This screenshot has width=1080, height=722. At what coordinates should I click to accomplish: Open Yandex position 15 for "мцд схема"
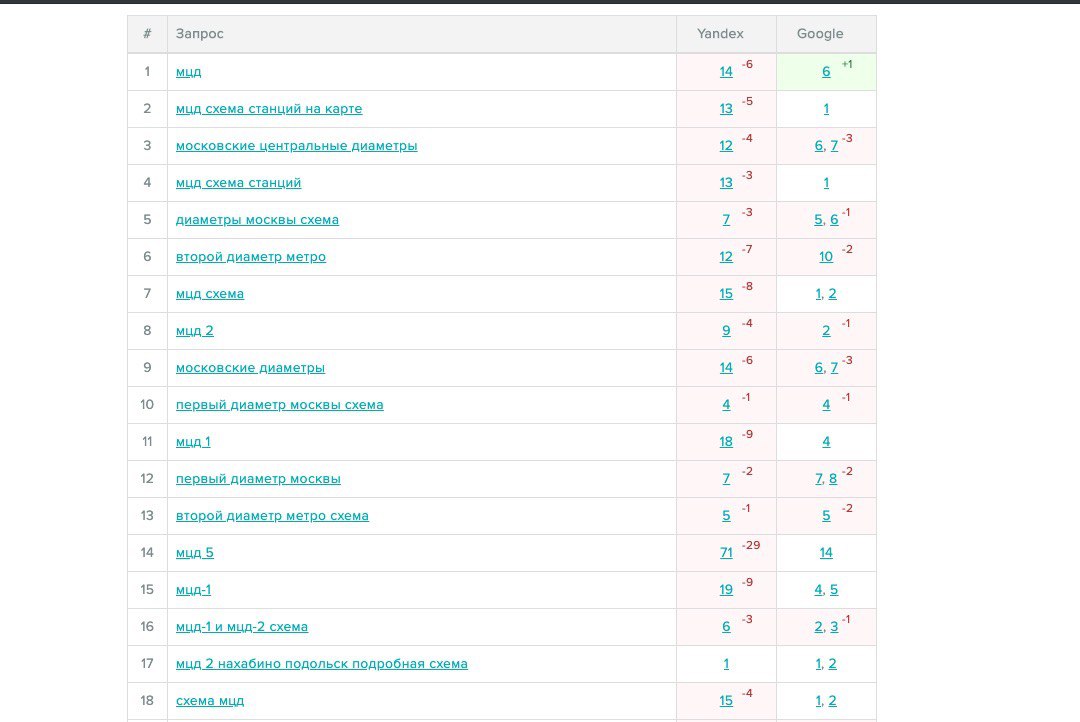726,294
